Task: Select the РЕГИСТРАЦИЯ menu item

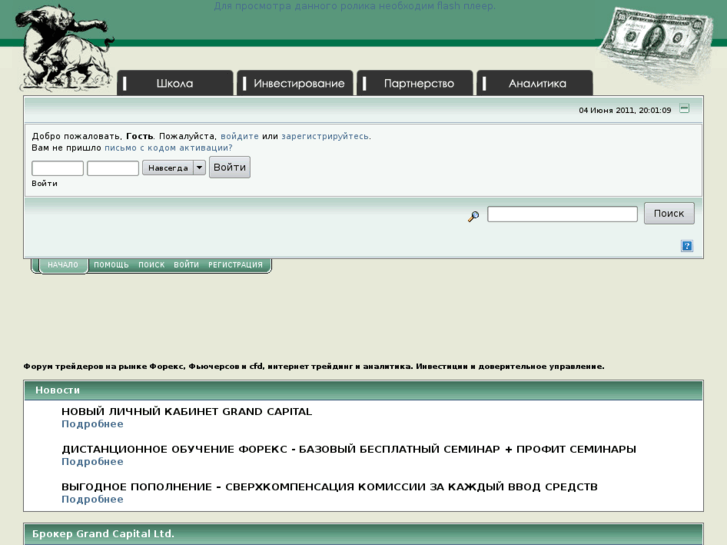Action: coord(236,265)
